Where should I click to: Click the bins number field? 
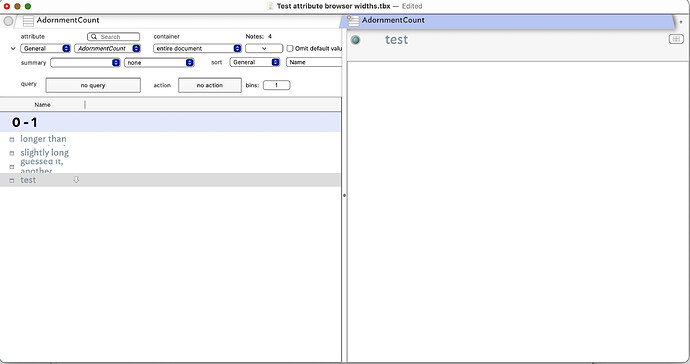point(276,85)
